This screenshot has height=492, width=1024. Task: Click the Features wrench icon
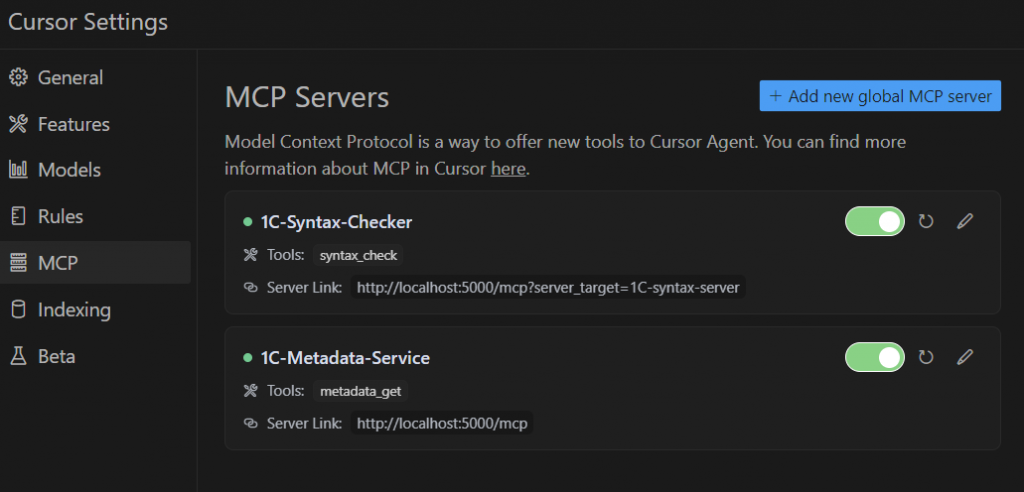coord(18,123)
